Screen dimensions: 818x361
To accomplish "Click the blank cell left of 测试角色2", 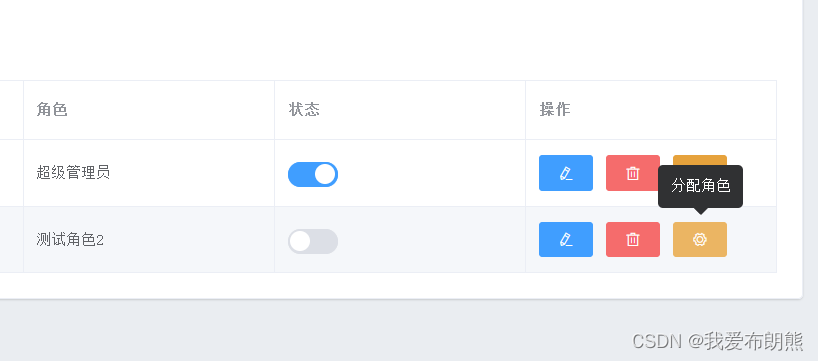I will (11, 239).
